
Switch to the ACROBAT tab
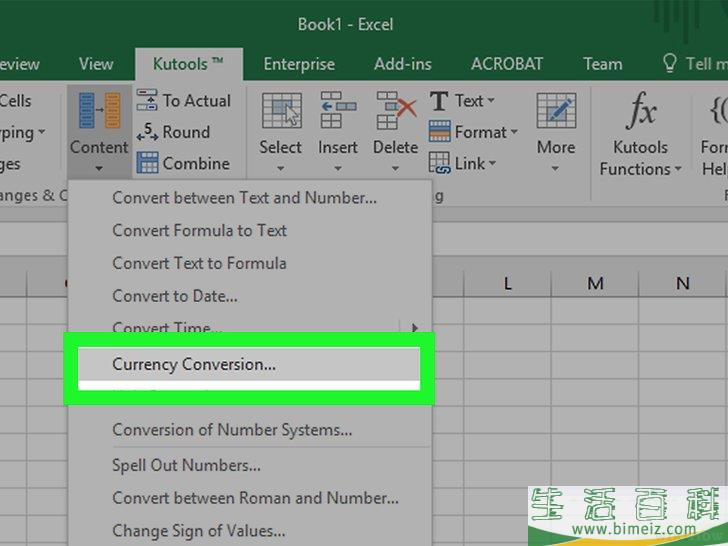[507, 64]
